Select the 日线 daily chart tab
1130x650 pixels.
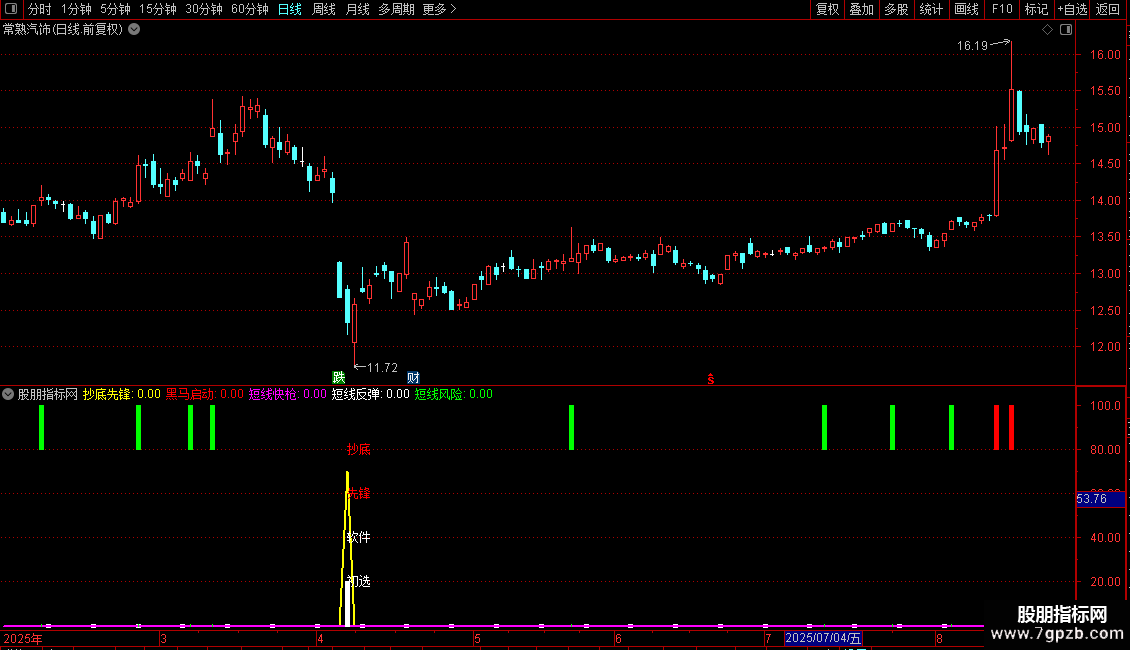290,9
